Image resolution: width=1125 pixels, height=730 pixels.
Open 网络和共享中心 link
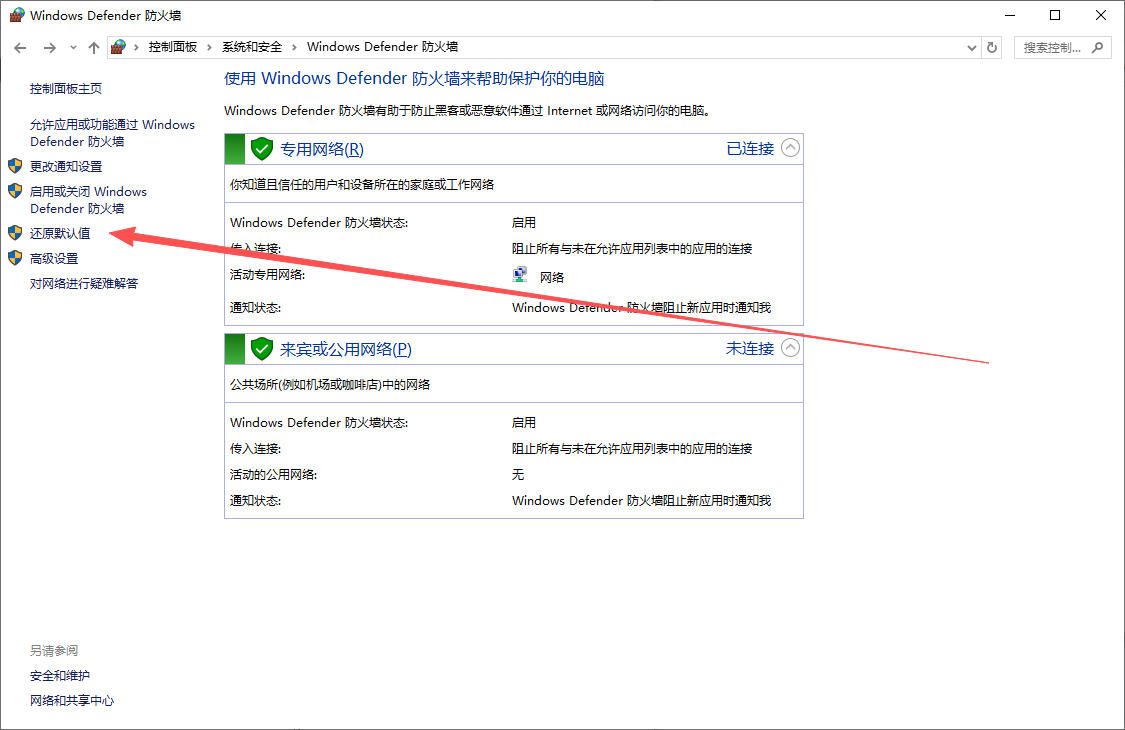72,701
